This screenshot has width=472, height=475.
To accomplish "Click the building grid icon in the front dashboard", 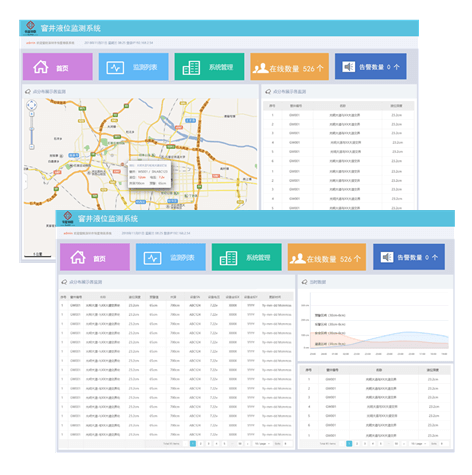I will point(228,258).
